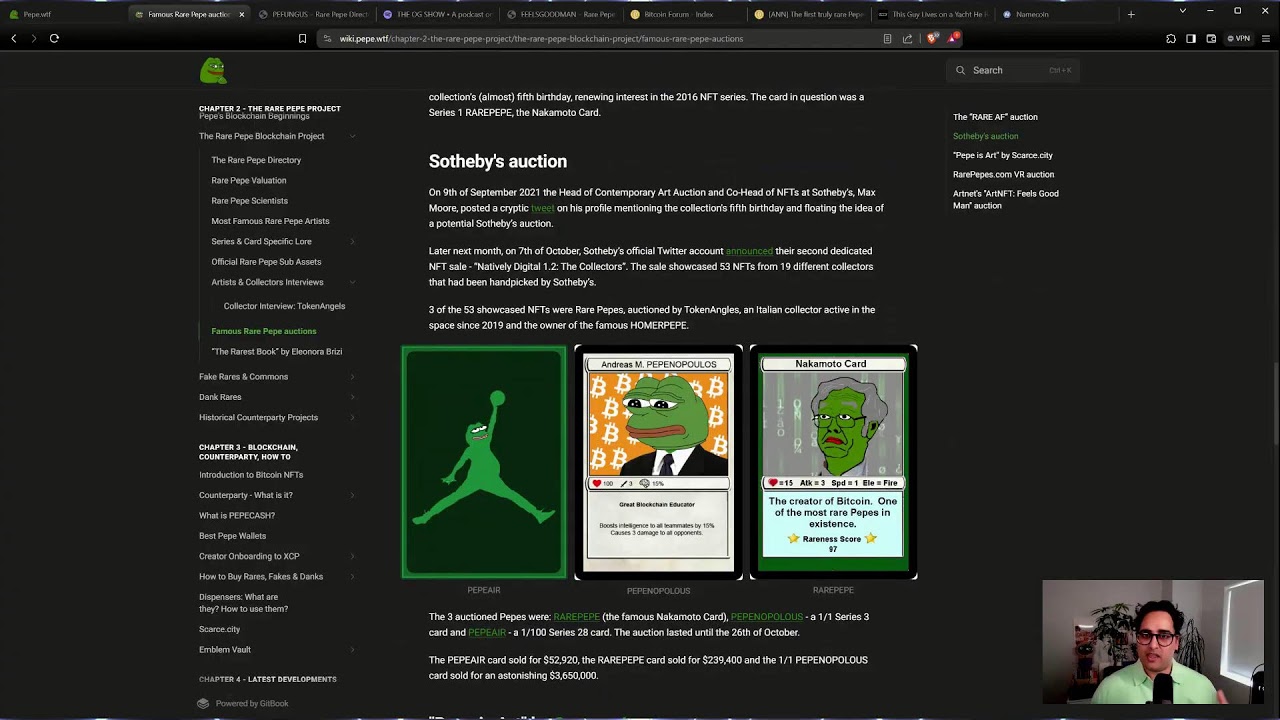This screenshot has height=720, width=1280.
Task: Collapse The Rare Pepe Blockchain Project section
Action: tap(352, 136)
